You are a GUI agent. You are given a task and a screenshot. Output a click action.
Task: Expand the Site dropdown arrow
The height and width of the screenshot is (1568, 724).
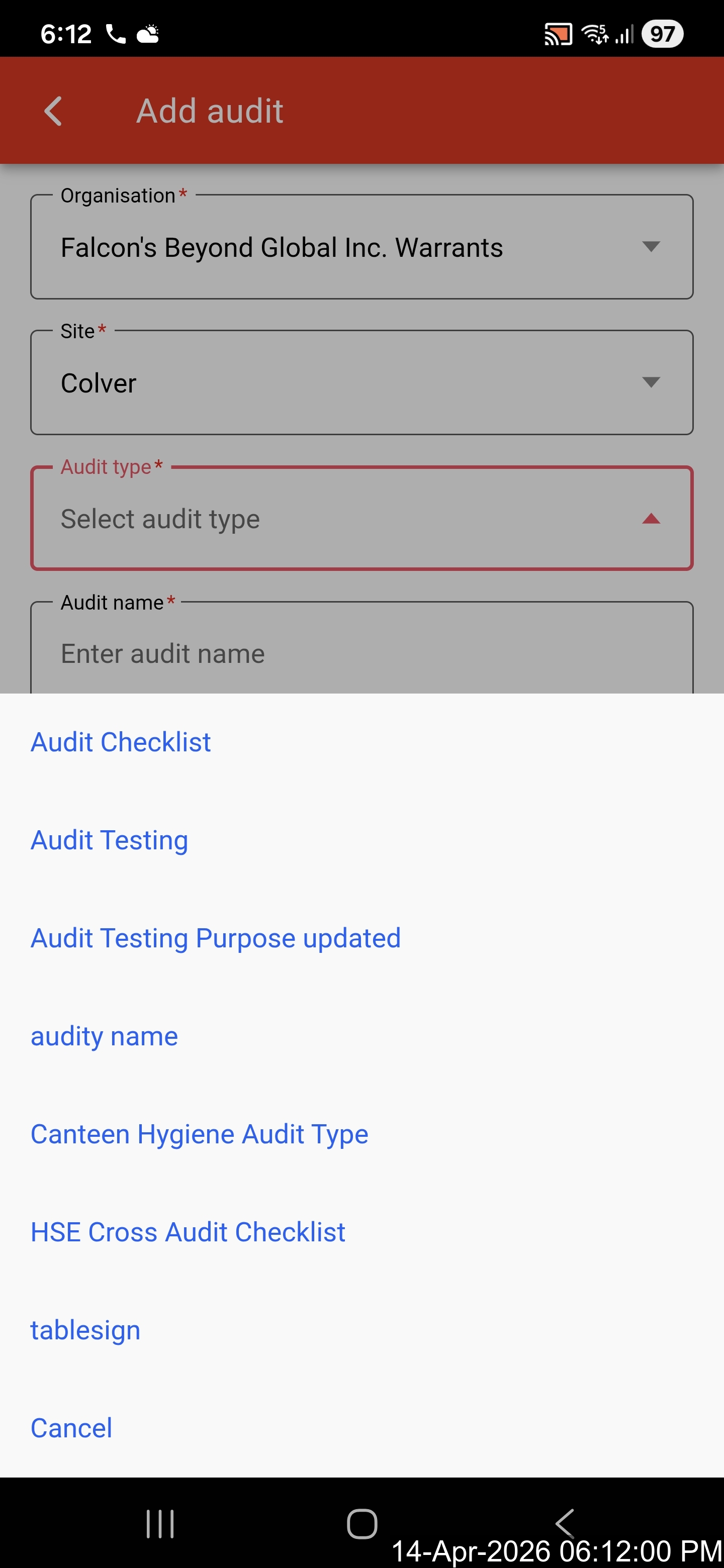(650, 382)
